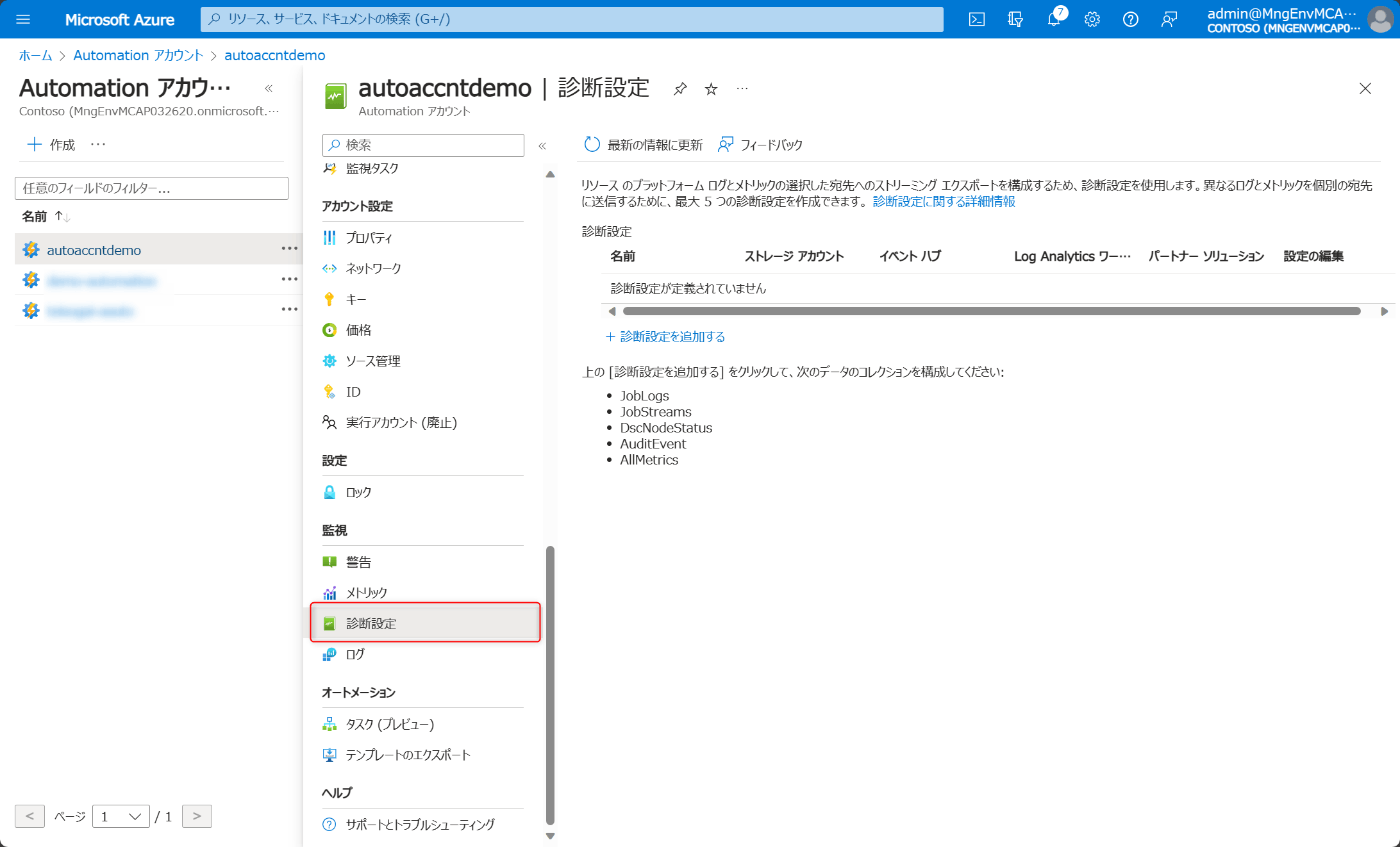Screen dimensions: 1400x847
Task: Open context menu for autoaccntdemo row
Action: [x=289, y=249]
